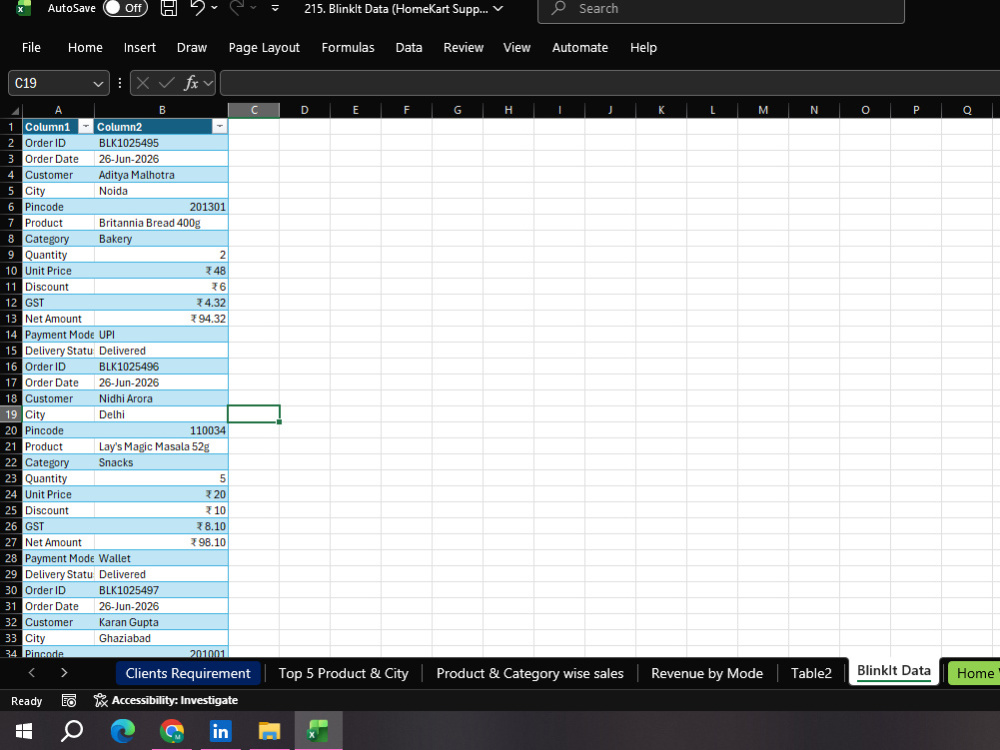Click cell containing Britannia Bread 400g
Image resolution: width=1000 pixels, height=750 pixels.
click(161, 223)
